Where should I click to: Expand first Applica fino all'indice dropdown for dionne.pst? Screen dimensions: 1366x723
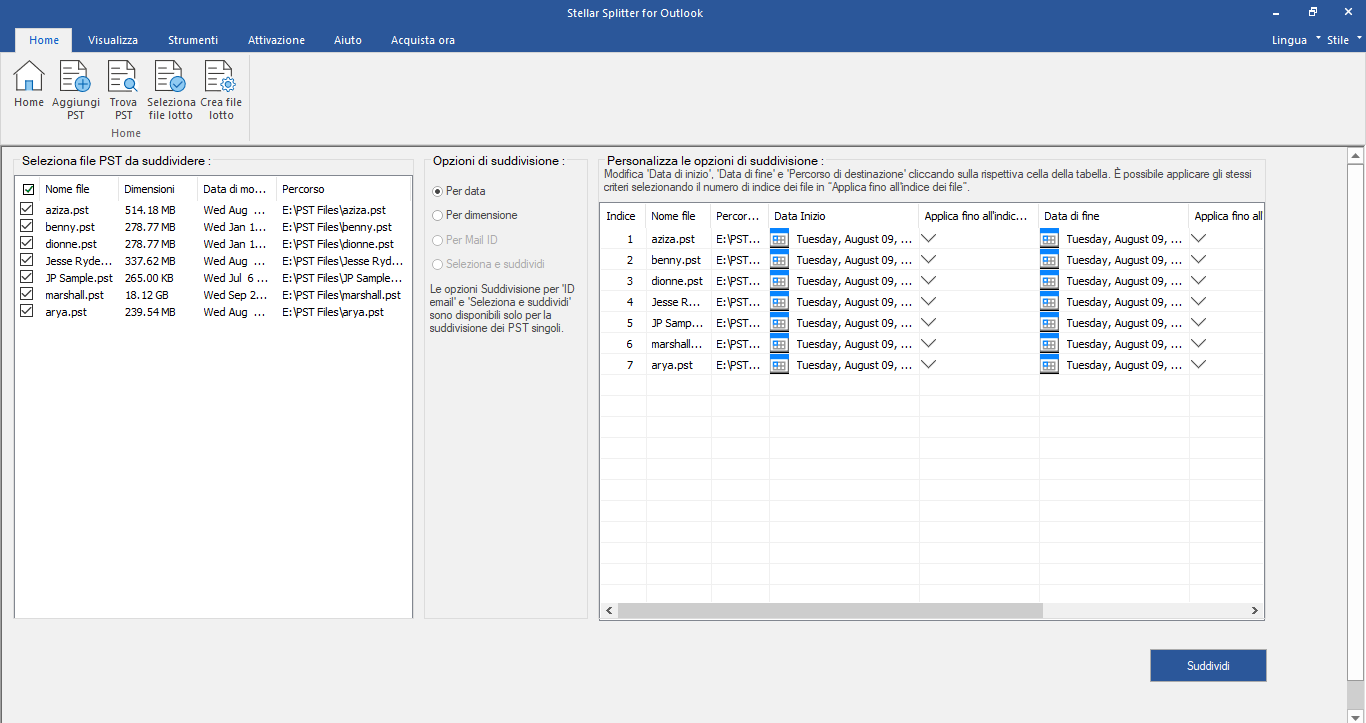929,280
